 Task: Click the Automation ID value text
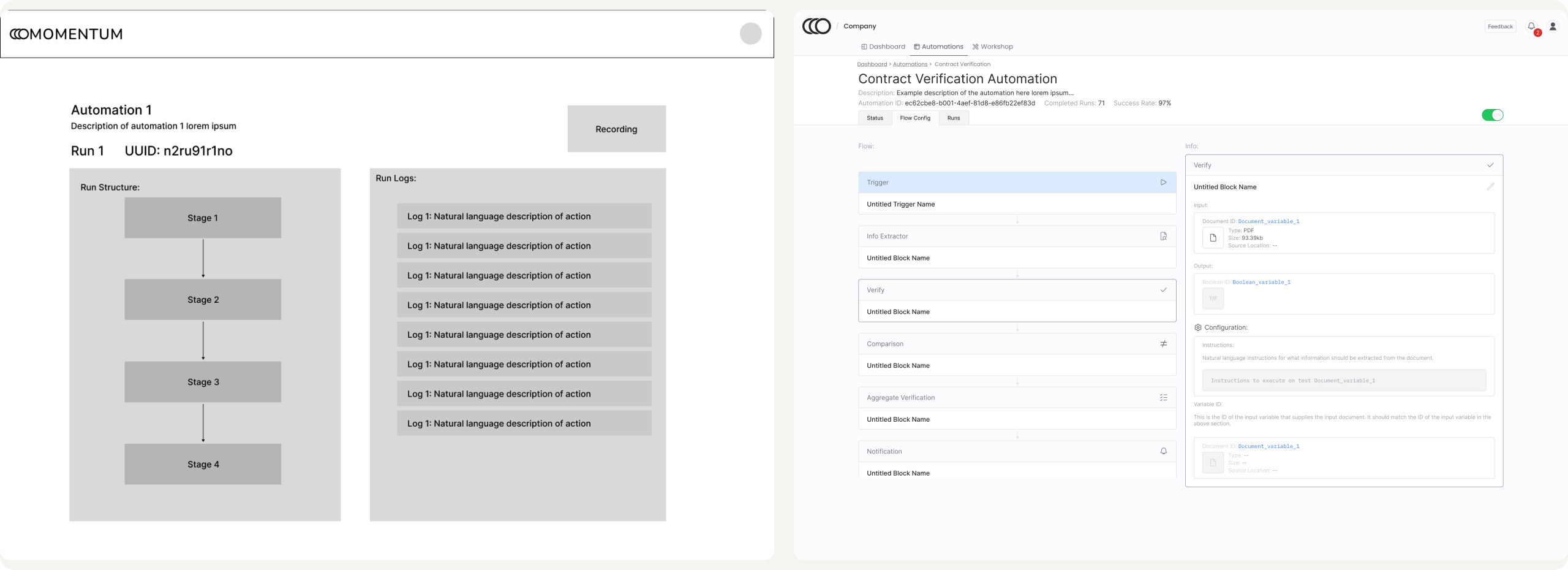pyautogui.click(x=970, y=103)
